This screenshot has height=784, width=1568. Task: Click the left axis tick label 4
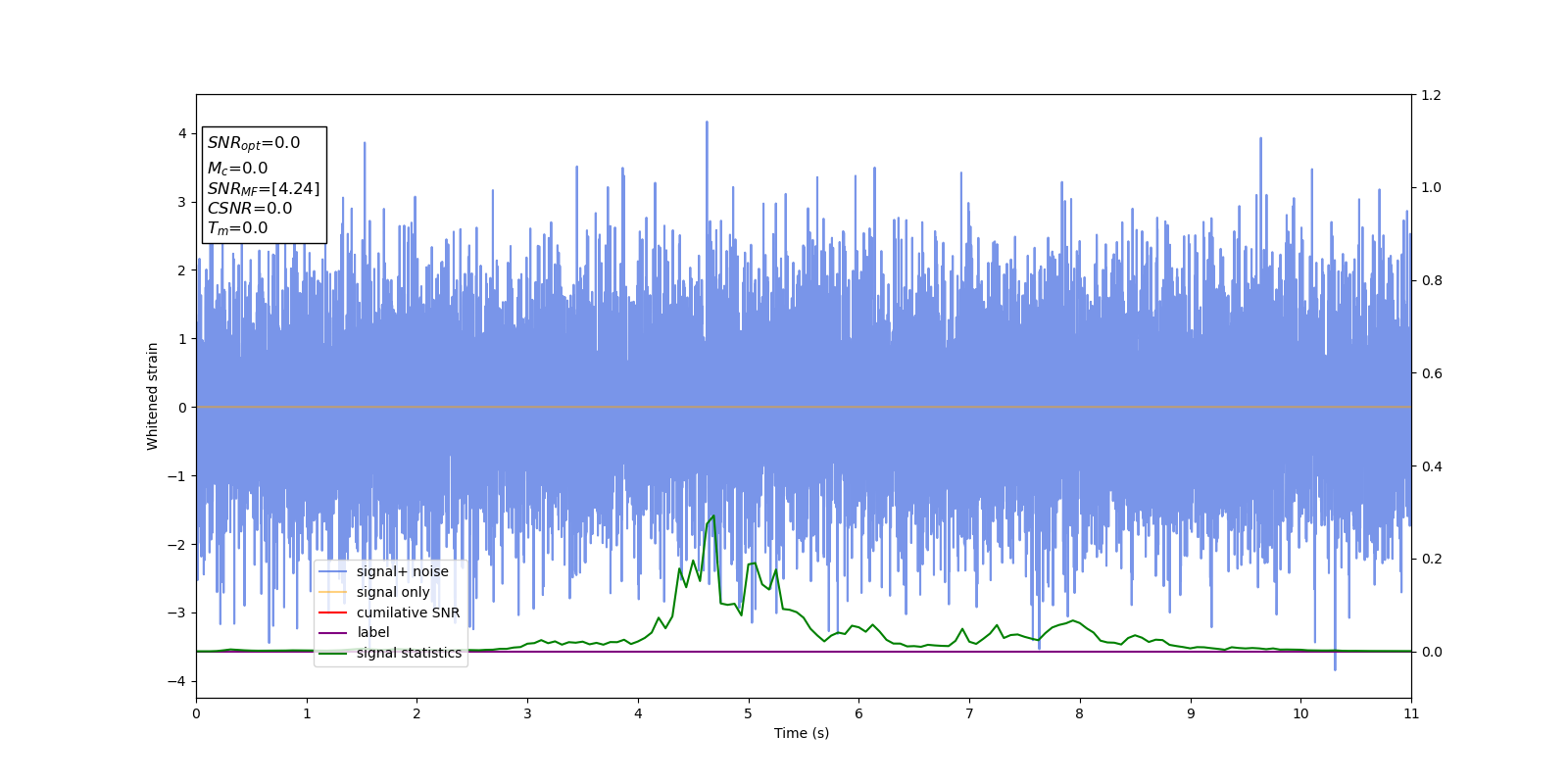tap(182, 133)
